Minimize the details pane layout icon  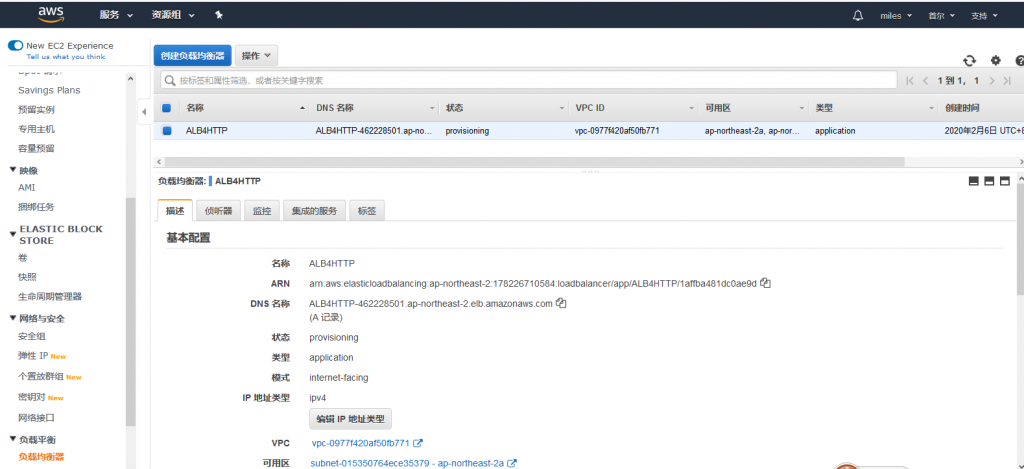(x=974, y=181)
